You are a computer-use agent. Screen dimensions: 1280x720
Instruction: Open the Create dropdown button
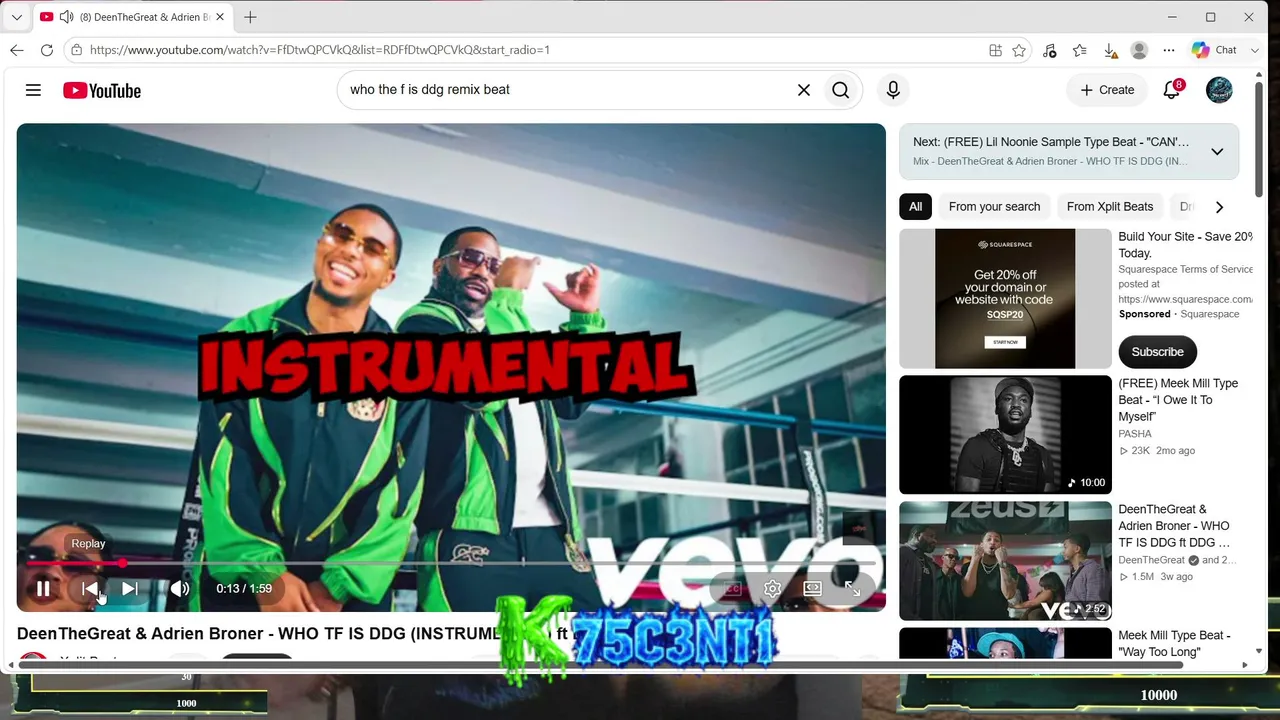tap(1107, 90)
